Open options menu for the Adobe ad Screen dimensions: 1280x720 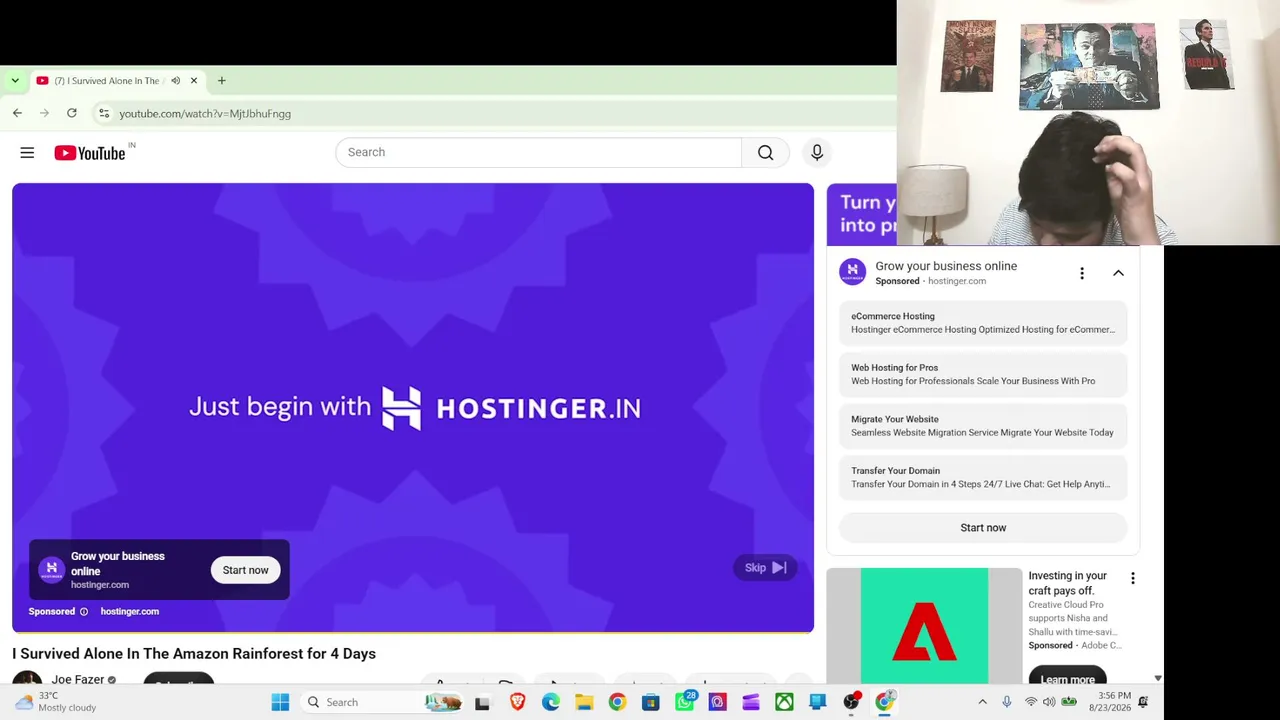tap(1132, 578)
